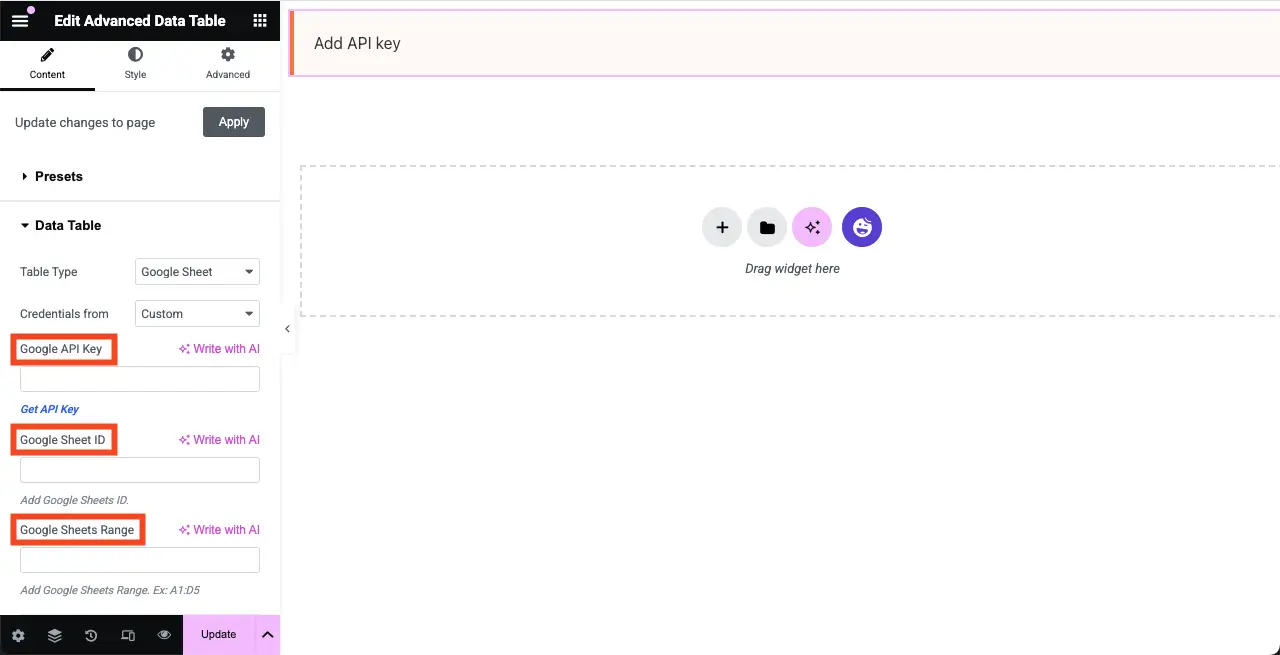Open the widgets grid panel icon
Image resolution: width=1280 pixels, height=655 pixels.
[x=260, y=20]
